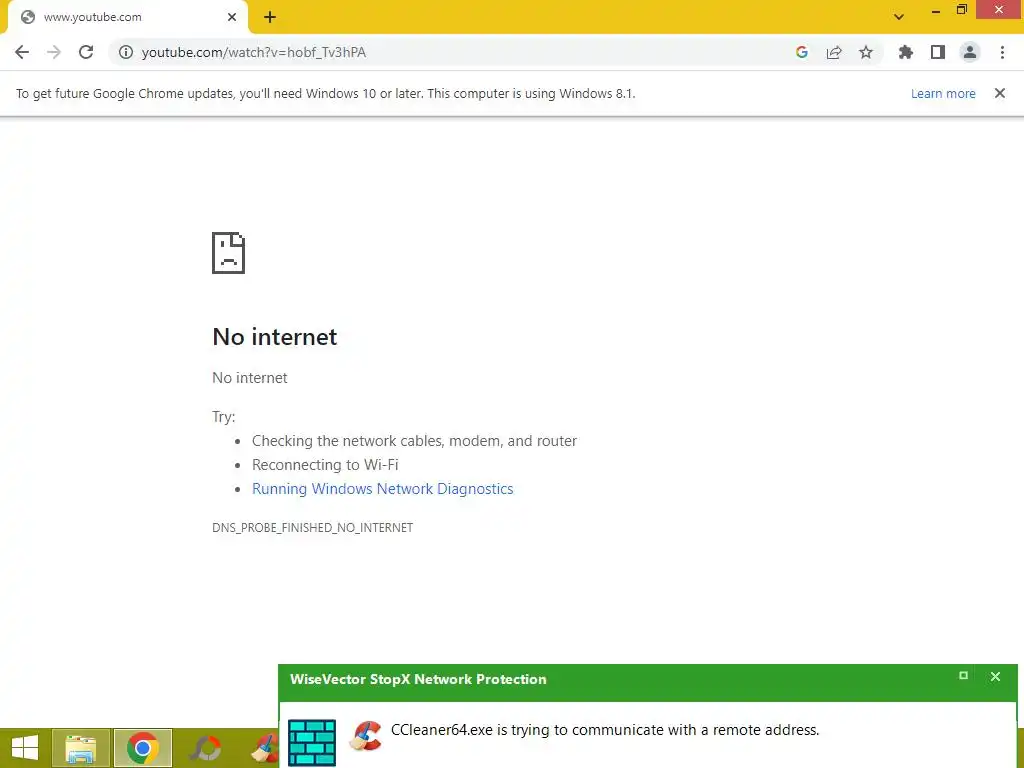The image size is (1024, 768).
Task: Click the forward navigation arrow
Action: [54, 52]
